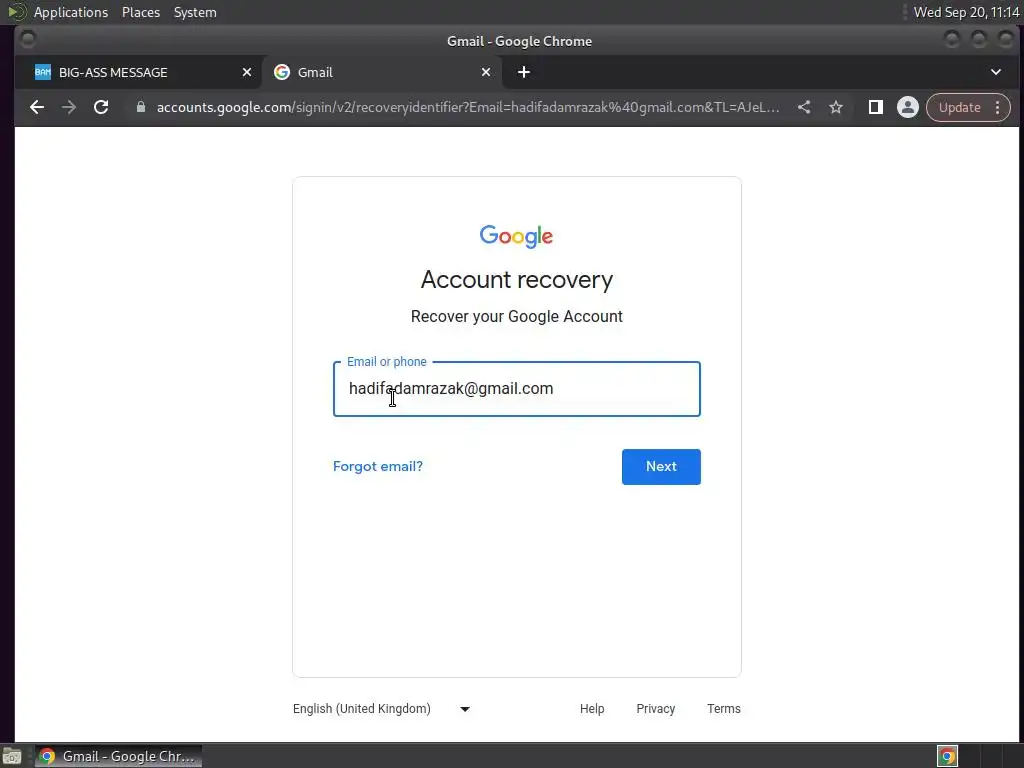Click the address bar URL
Viewport: 1024px width, 768px height.
coord(468,107)
